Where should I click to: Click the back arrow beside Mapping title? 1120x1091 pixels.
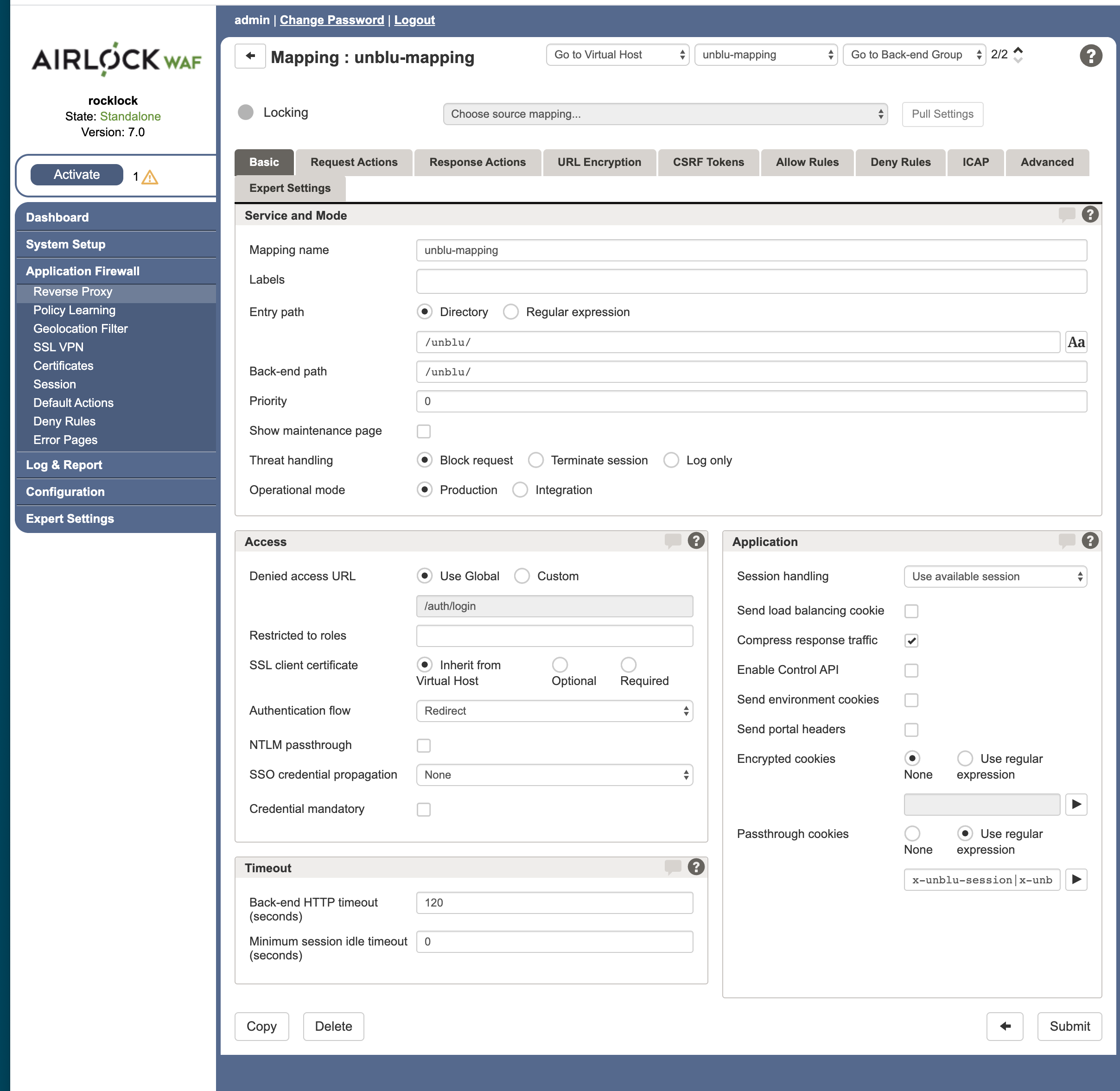(250, 56)
